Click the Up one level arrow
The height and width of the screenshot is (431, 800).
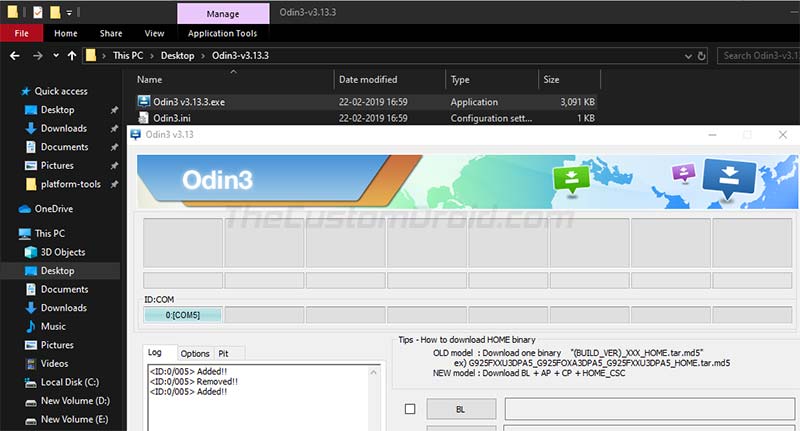click(72, 56)
